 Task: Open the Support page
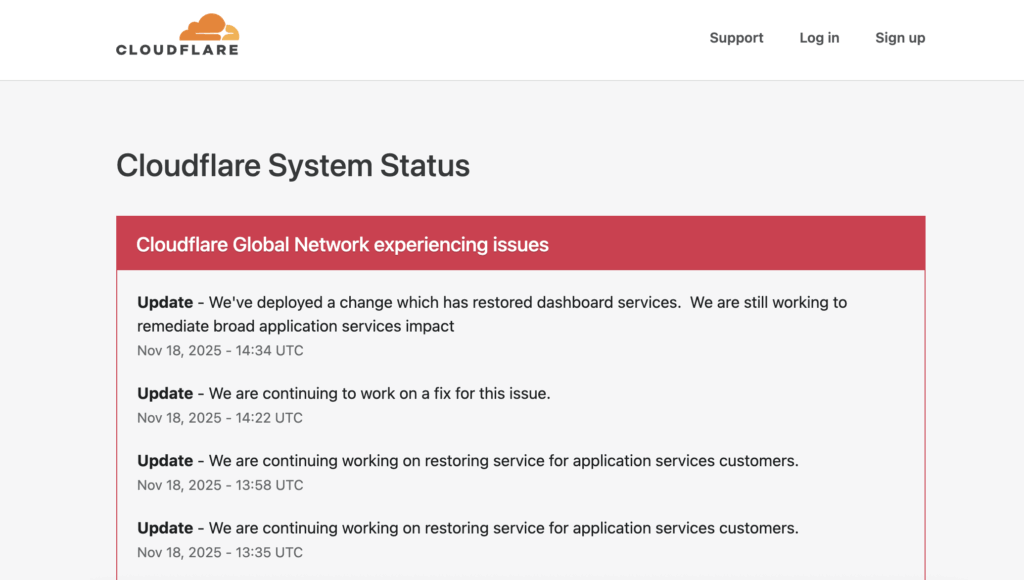tap(736, 38)
